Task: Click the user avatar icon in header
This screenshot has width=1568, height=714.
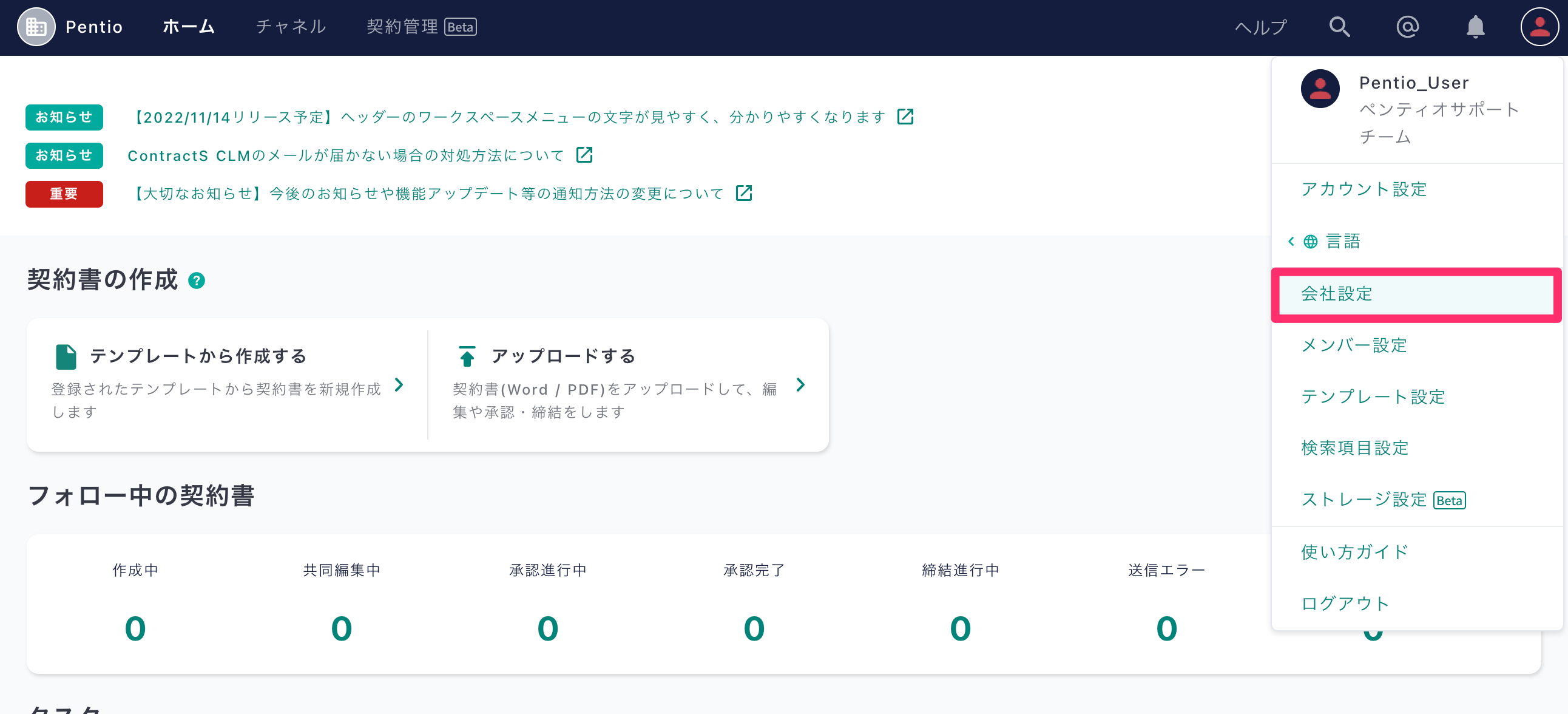Action: coord(1539,27)
